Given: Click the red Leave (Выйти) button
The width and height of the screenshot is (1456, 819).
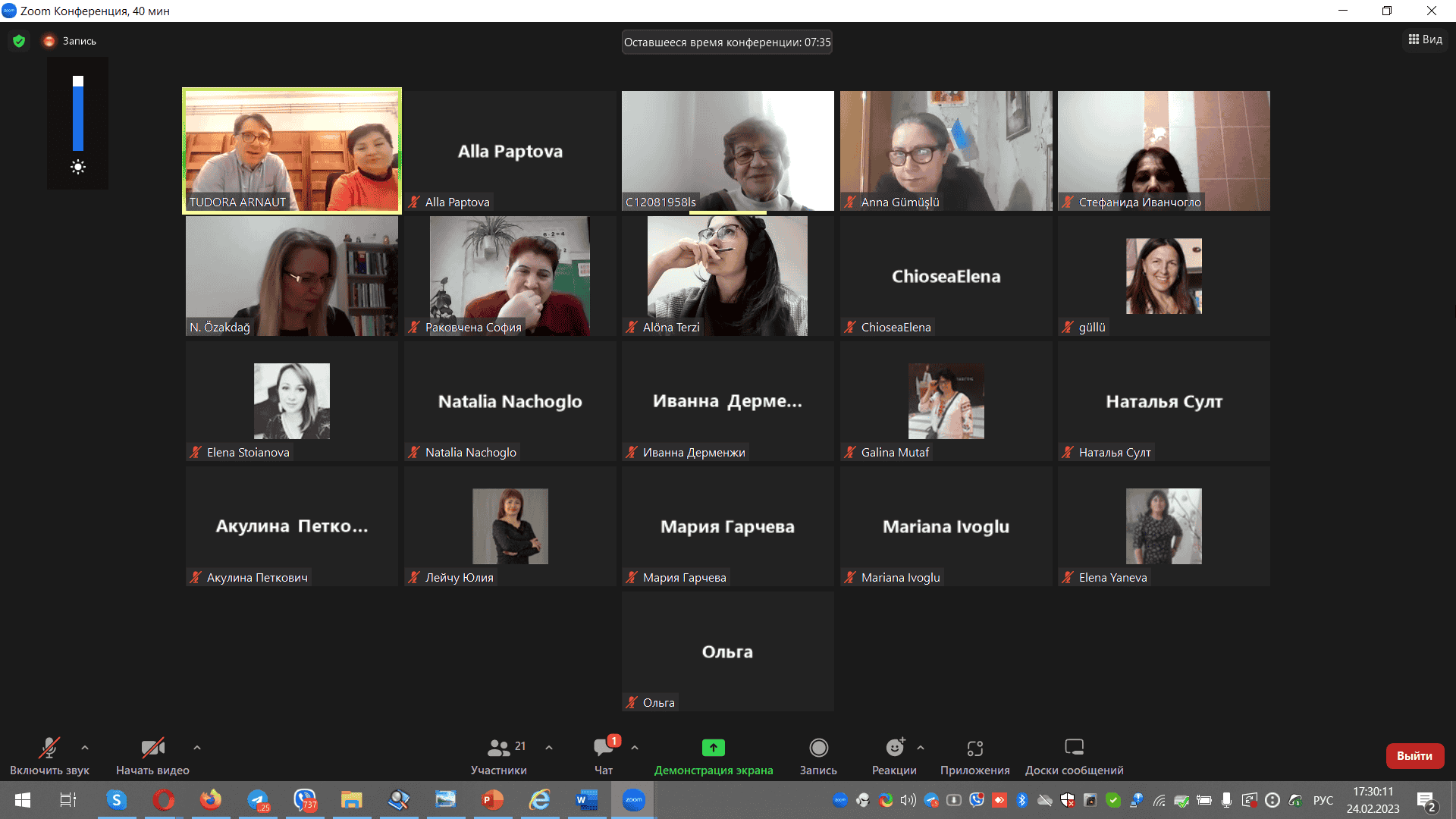Looking at the screenshot, I should pyautogui.click(x=1414, y=755).
